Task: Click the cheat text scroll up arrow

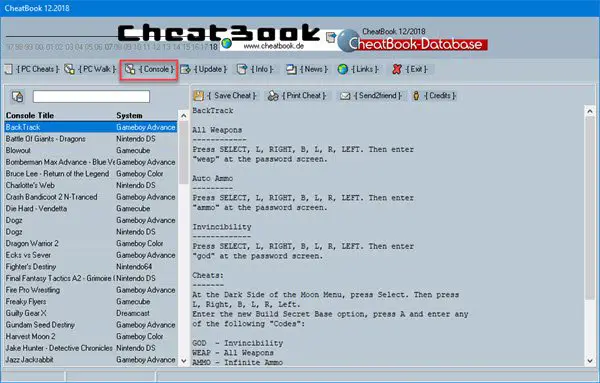Action: [x=590, y=111]
